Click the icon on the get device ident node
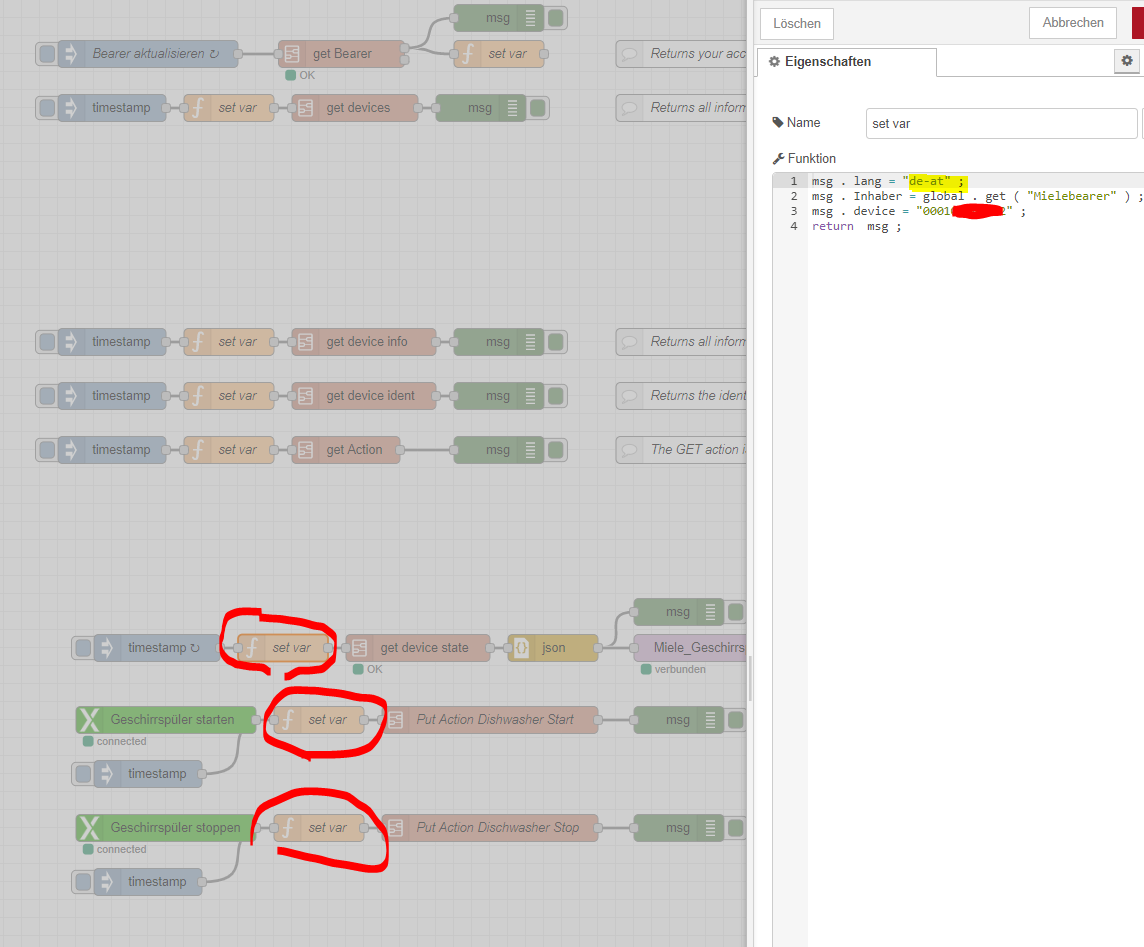This screenshot has height=947, width=1144. (305, 396)
